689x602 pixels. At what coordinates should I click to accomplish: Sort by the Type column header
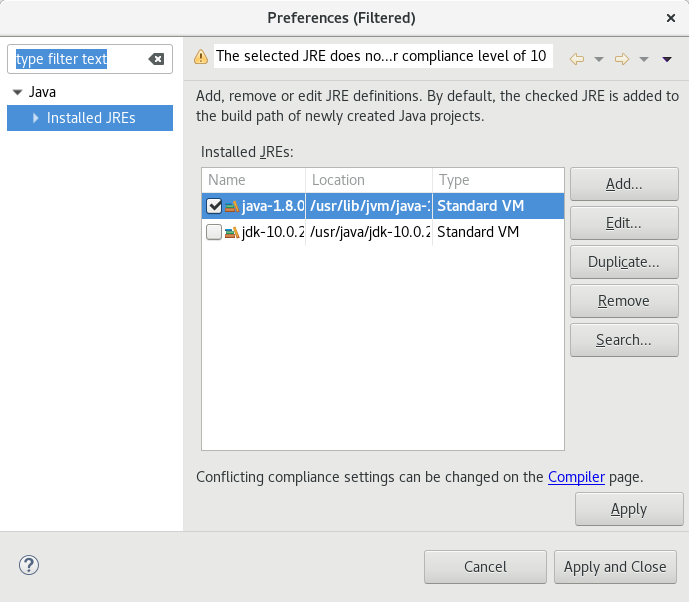pyautogui.click(x=498, y=180)
